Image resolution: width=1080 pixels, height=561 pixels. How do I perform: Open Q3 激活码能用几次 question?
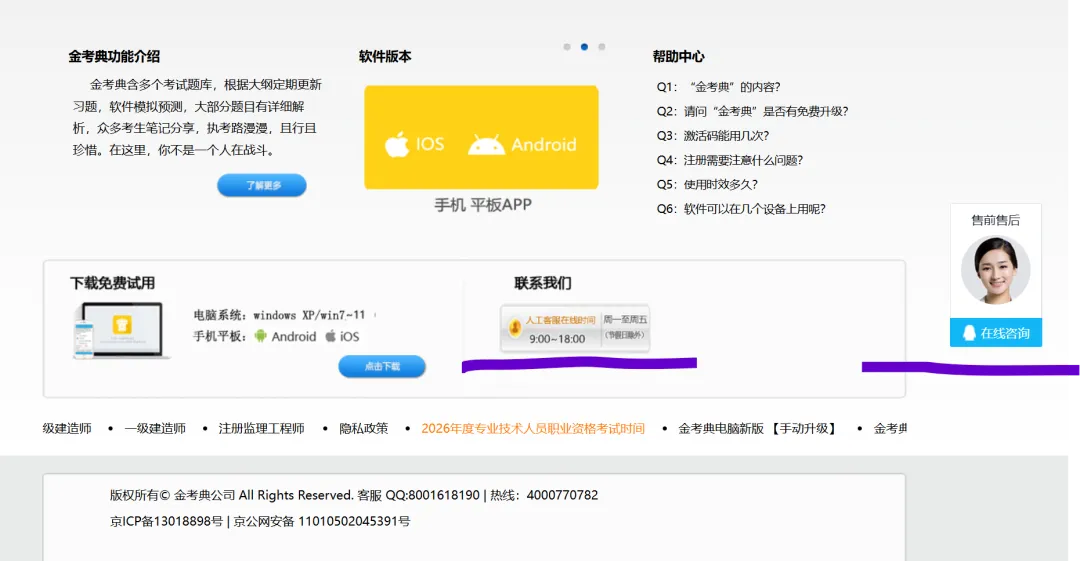coord(712,136)
